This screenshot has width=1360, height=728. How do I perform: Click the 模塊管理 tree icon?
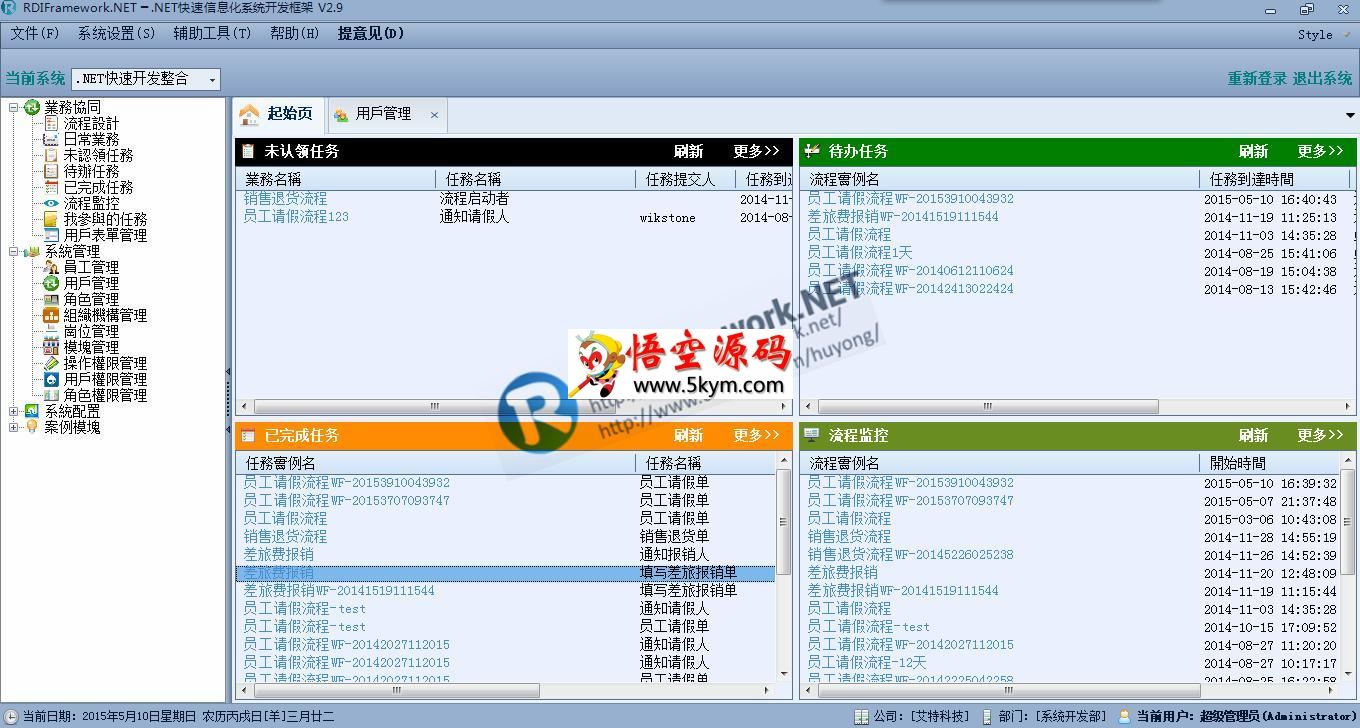pyautogui.click(x=51, y=347)
